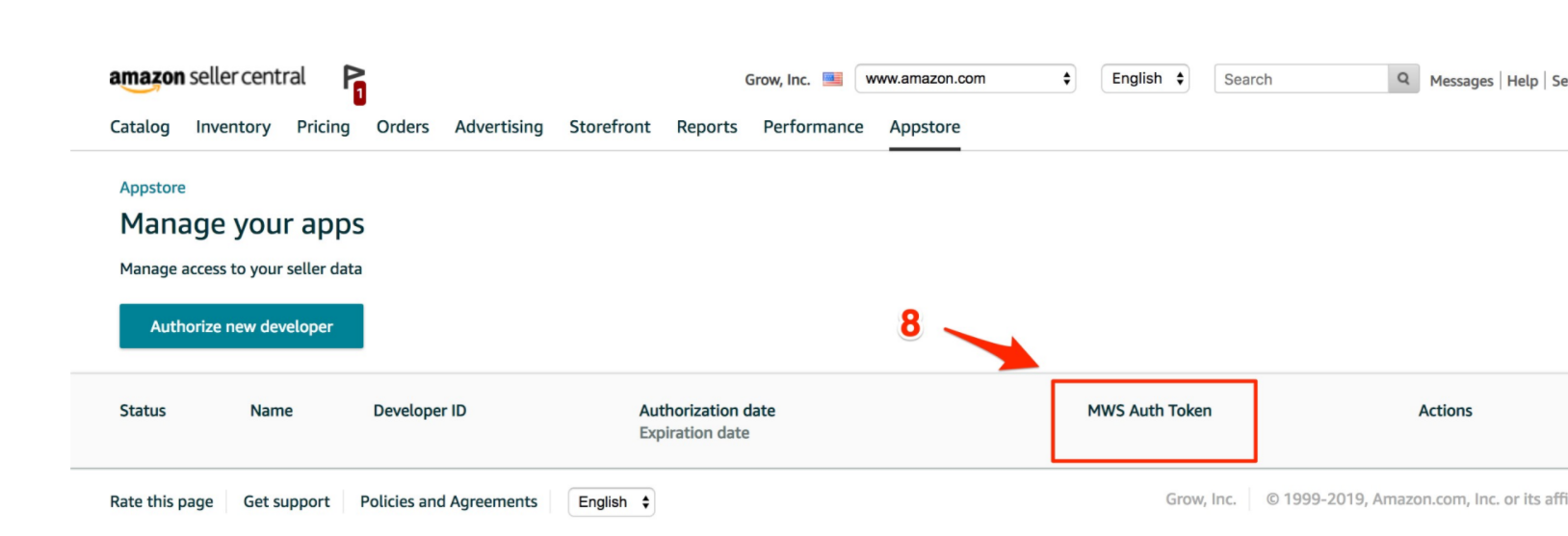1568x536 pixels.
Task: Open the Inventory menu
Action: pyautogui.click(x=233, y=127)
